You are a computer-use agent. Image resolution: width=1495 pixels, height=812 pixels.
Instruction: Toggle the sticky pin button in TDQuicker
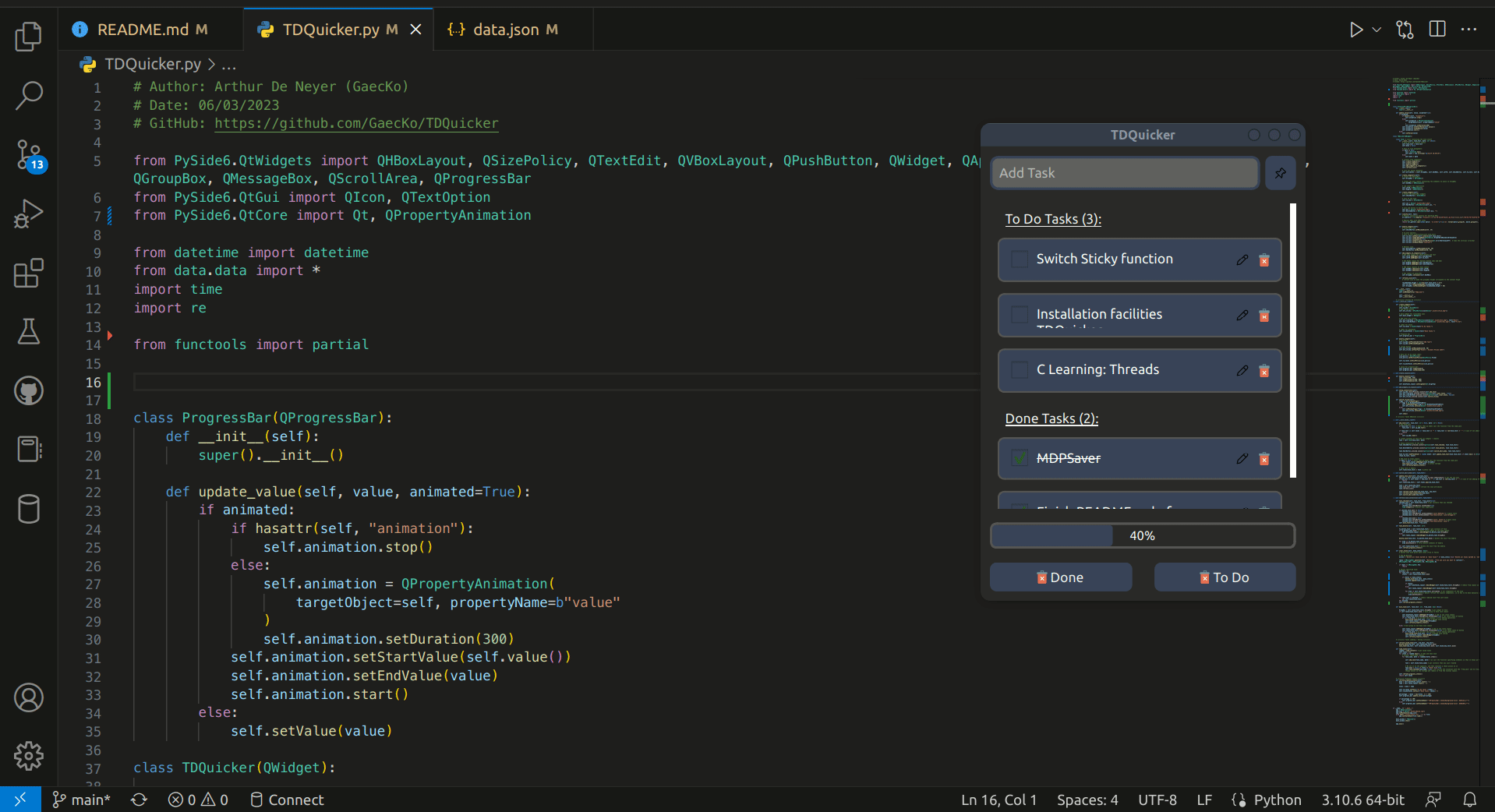[x=1280, y=173]
